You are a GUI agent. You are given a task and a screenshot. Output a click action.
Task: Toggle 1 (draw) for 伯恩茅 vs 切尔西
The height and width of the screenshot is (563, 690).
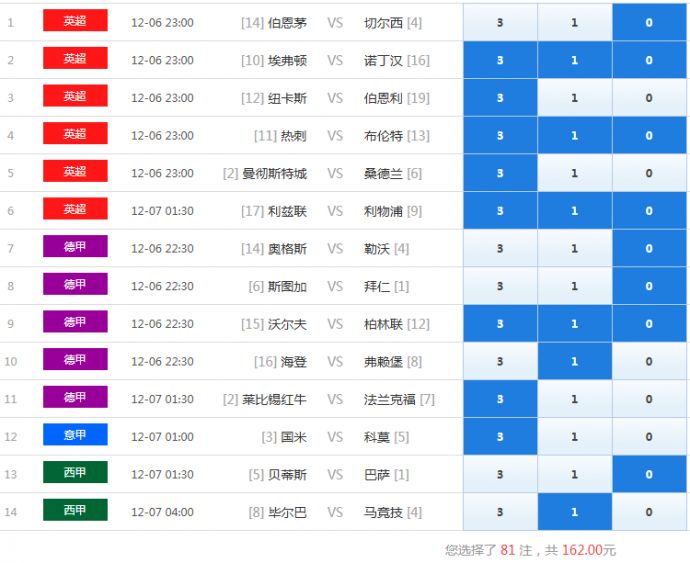575,22
